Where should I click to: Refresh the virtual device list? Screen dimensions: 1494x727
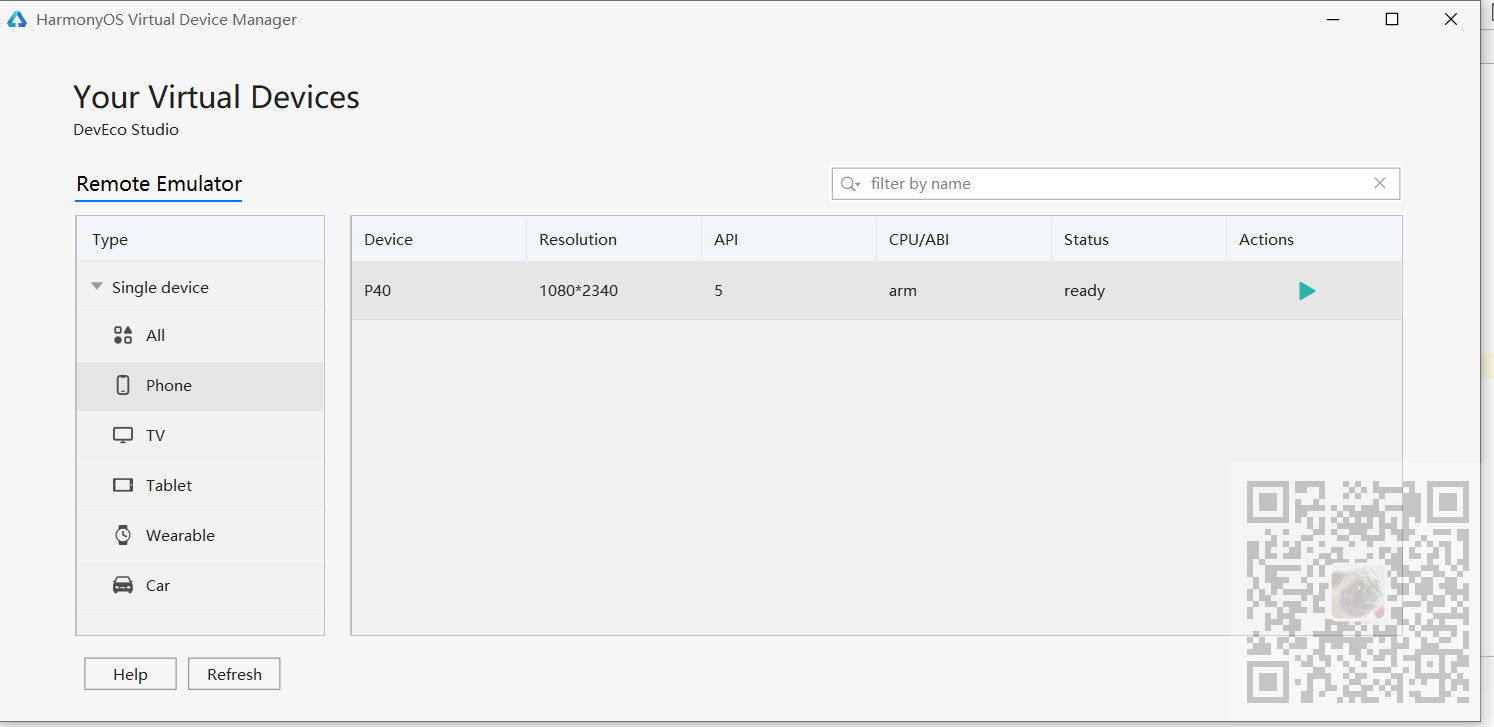234,674
